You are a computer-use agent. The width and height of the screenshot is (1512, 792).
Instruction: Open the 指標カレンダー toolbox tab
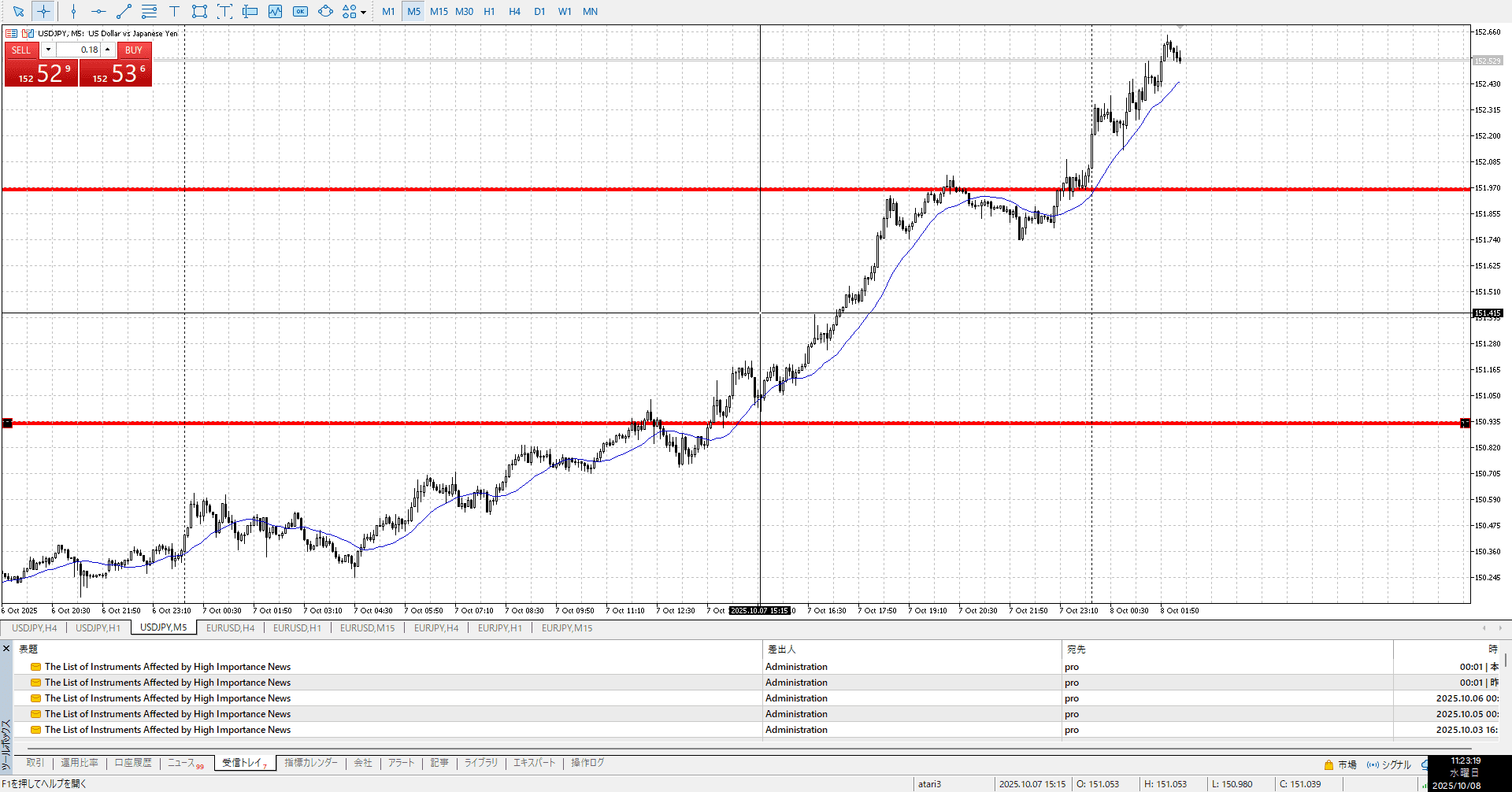(x=311, y=763)
